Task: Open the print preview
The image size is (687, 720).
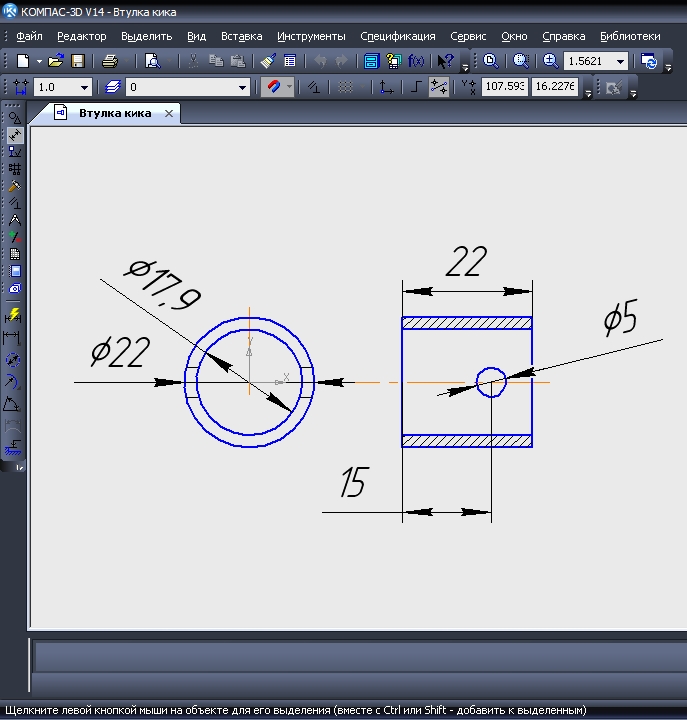Action: [152, 61]
